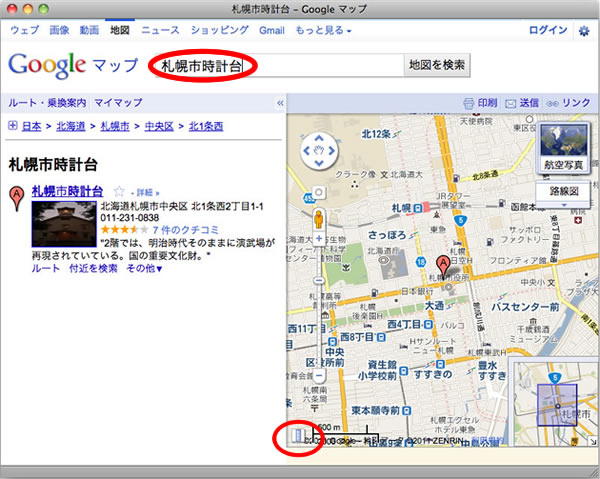Viewport: 600px width, 479px height.
Task: Click the 日本 breadcrumb link
Action: pos(31,126)
